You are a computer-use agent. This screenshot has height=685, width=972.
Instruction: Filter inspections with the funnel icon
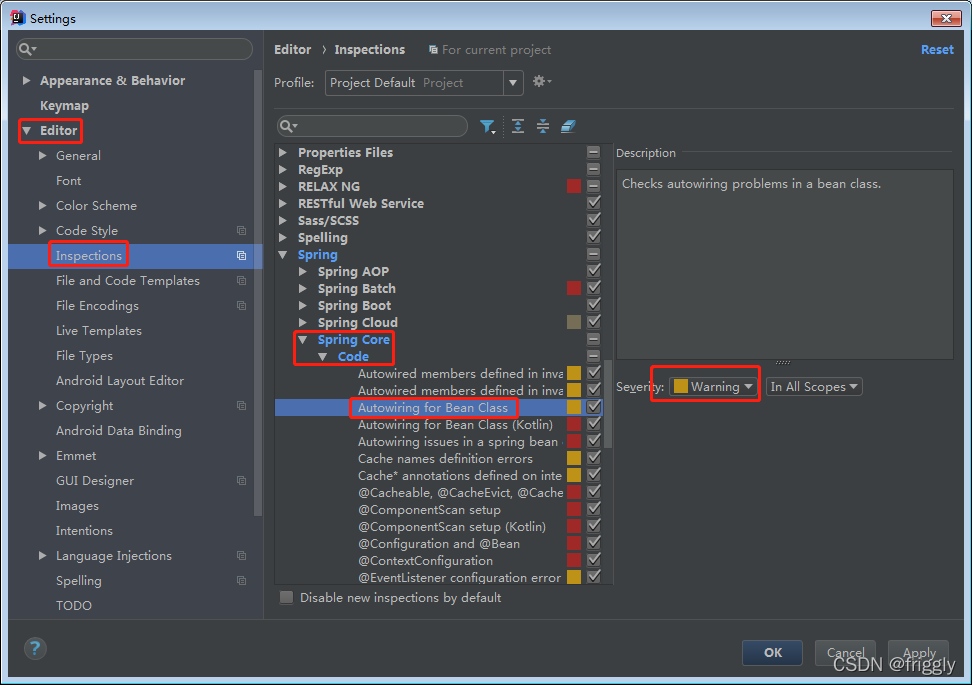489,126
